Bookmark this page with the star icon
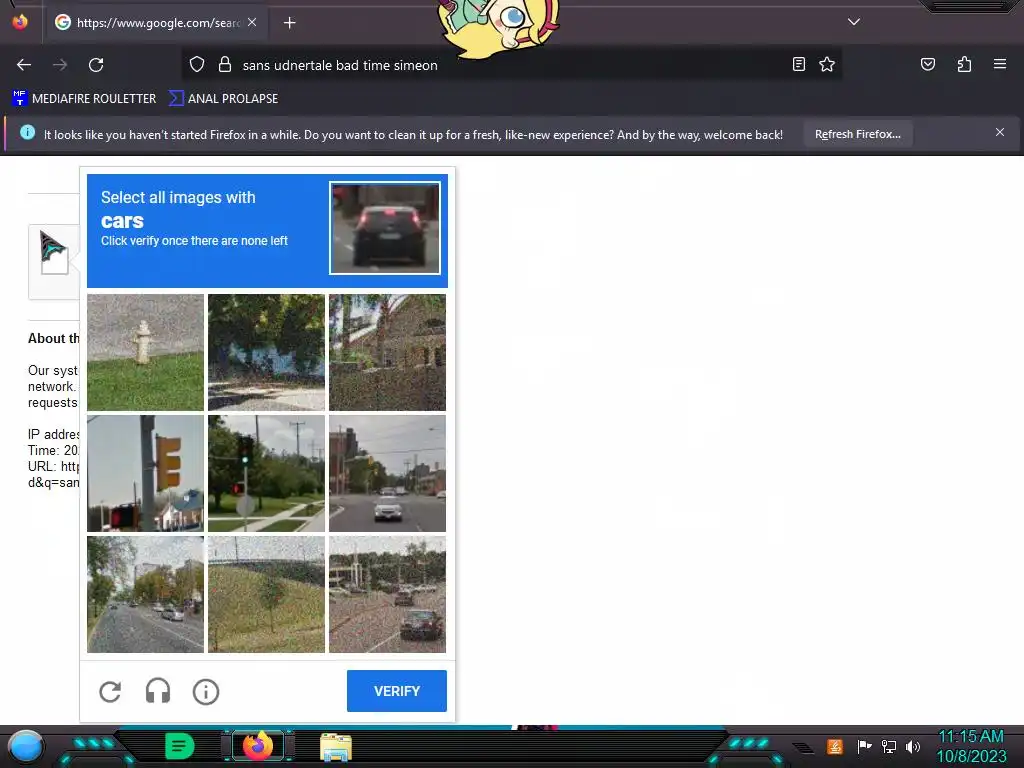The height and width of the screenshot is (768, 1024). pyautogui.click(x=827, y=64)
